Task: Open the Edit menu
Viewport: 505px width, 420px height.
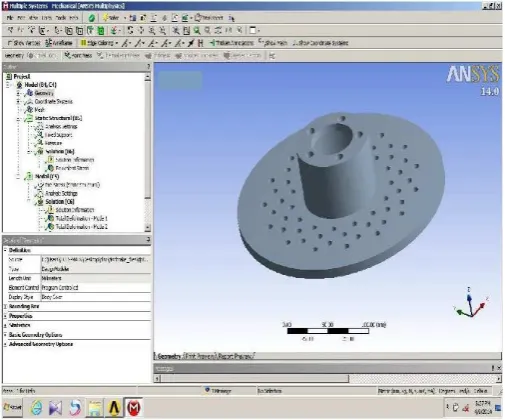Action: pos(21,18)
